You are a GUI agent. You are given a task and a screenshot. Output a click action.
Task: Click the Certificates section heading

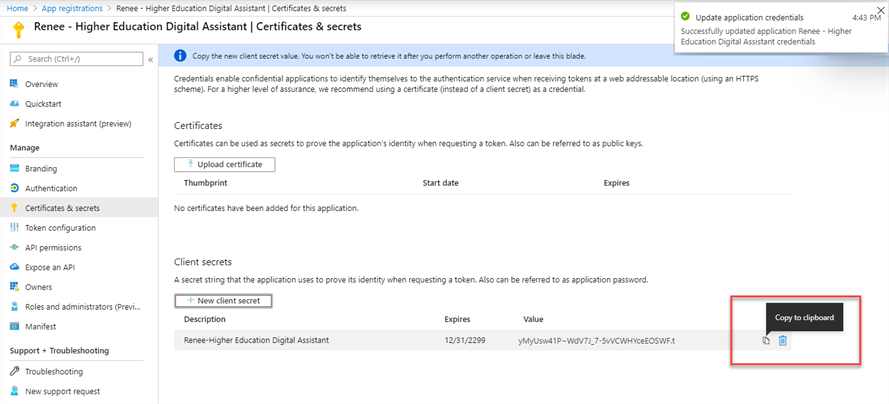pyautogui.click(x=198, y=125)
